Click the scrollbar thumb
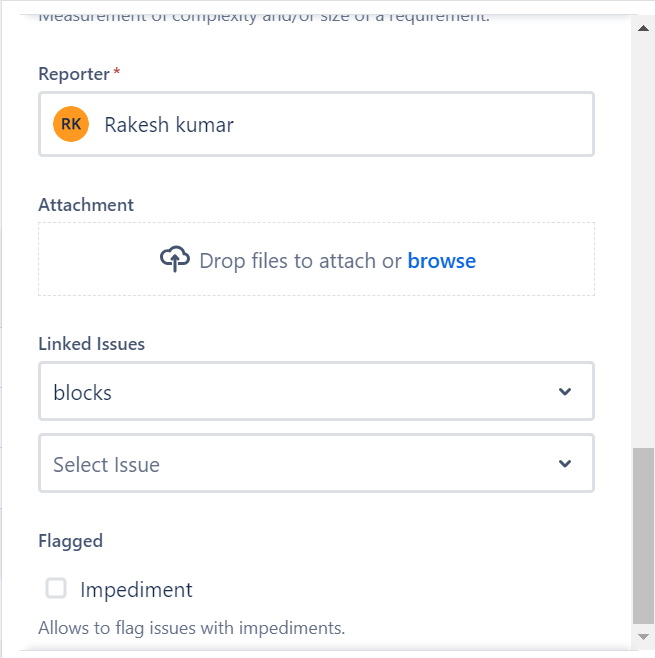The height and width of the screenshot is (658, 655). point(643,535)
